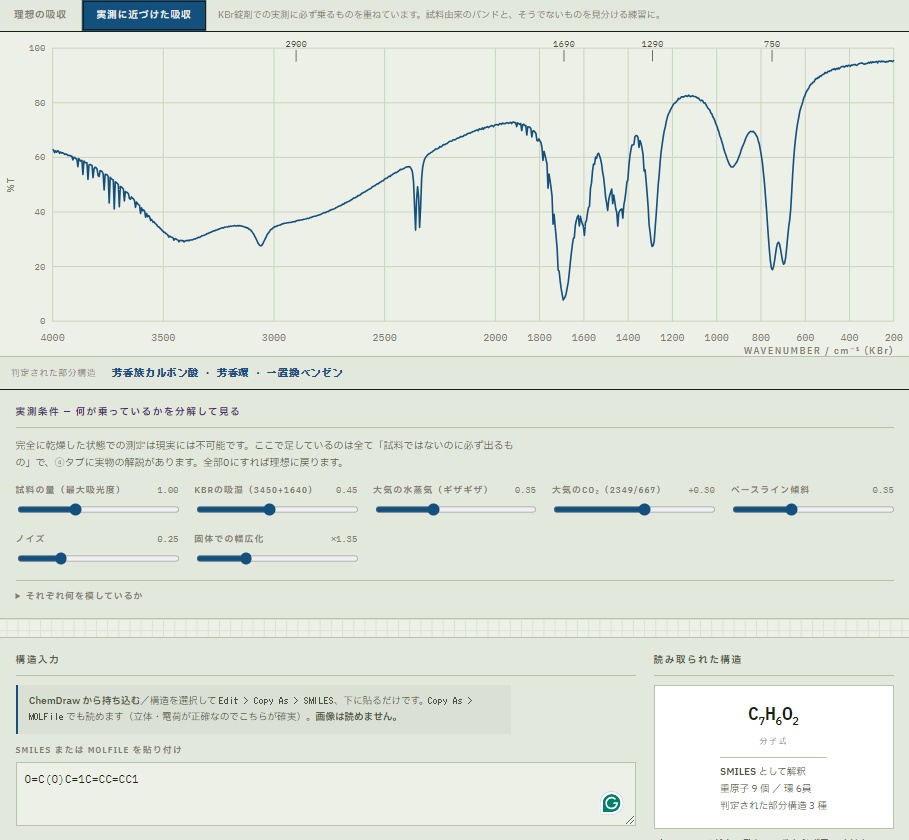
Task: Click the SMILES として解釈 text
Action: 763,771
